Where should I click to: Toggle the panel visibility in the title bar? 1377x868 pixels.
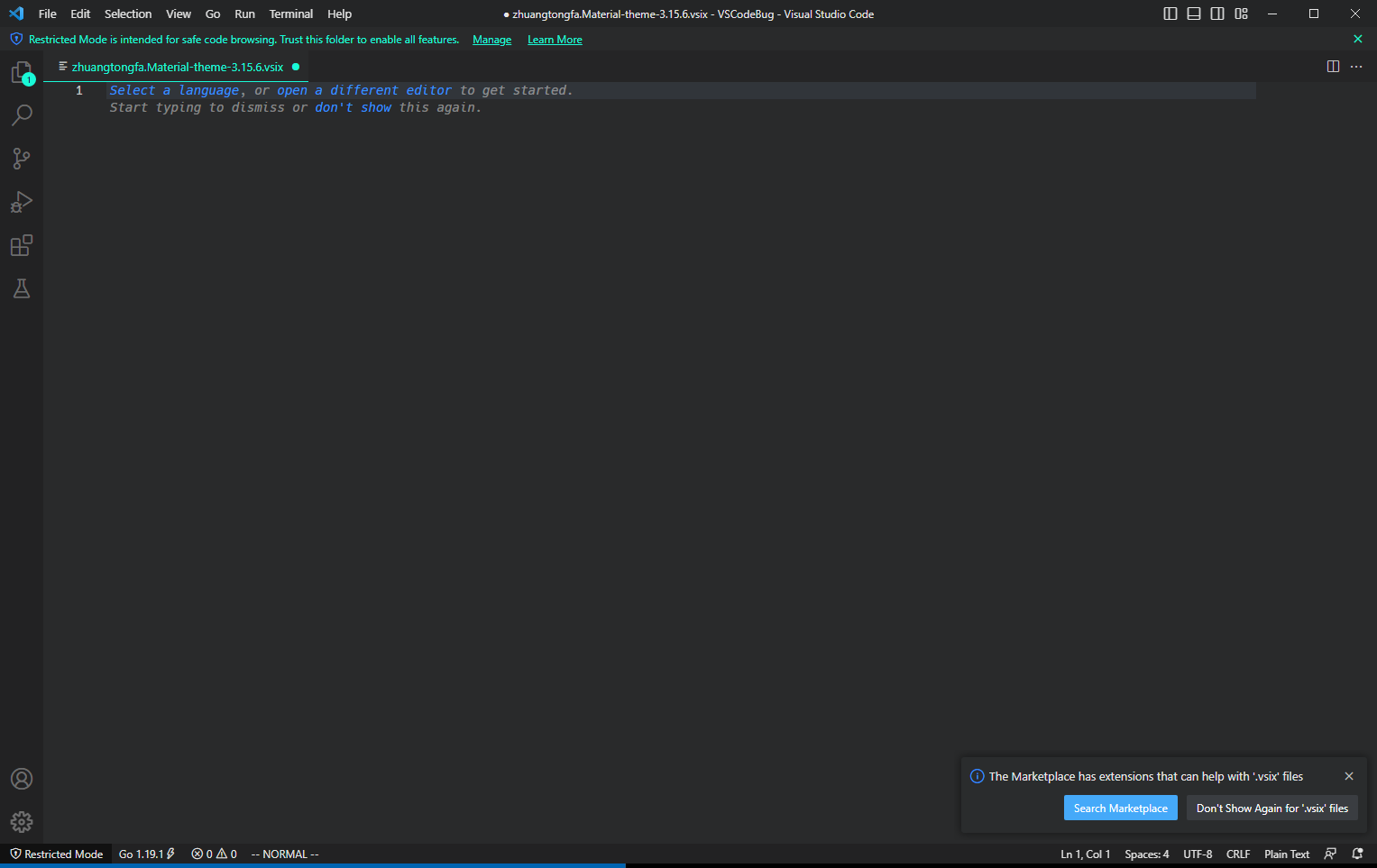(x=1193, y=14)
